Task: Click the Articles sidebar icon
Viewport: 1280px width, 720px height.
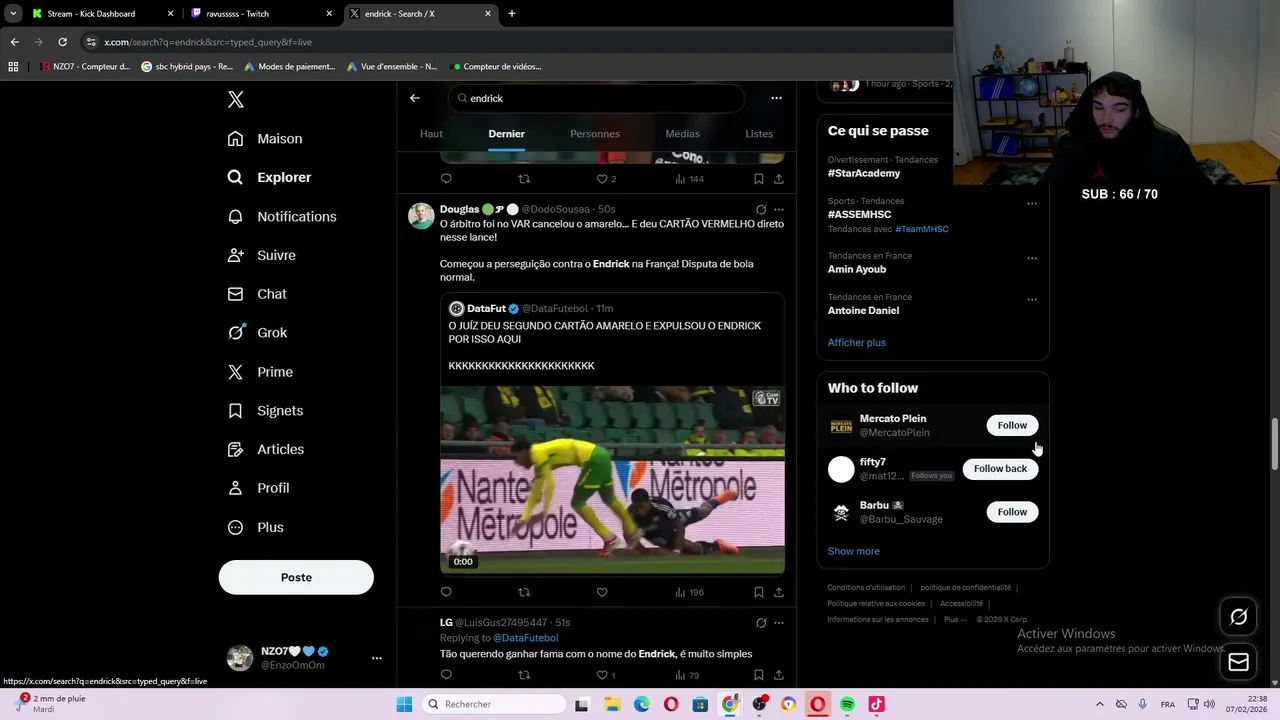Action: [x=235, y=450]
